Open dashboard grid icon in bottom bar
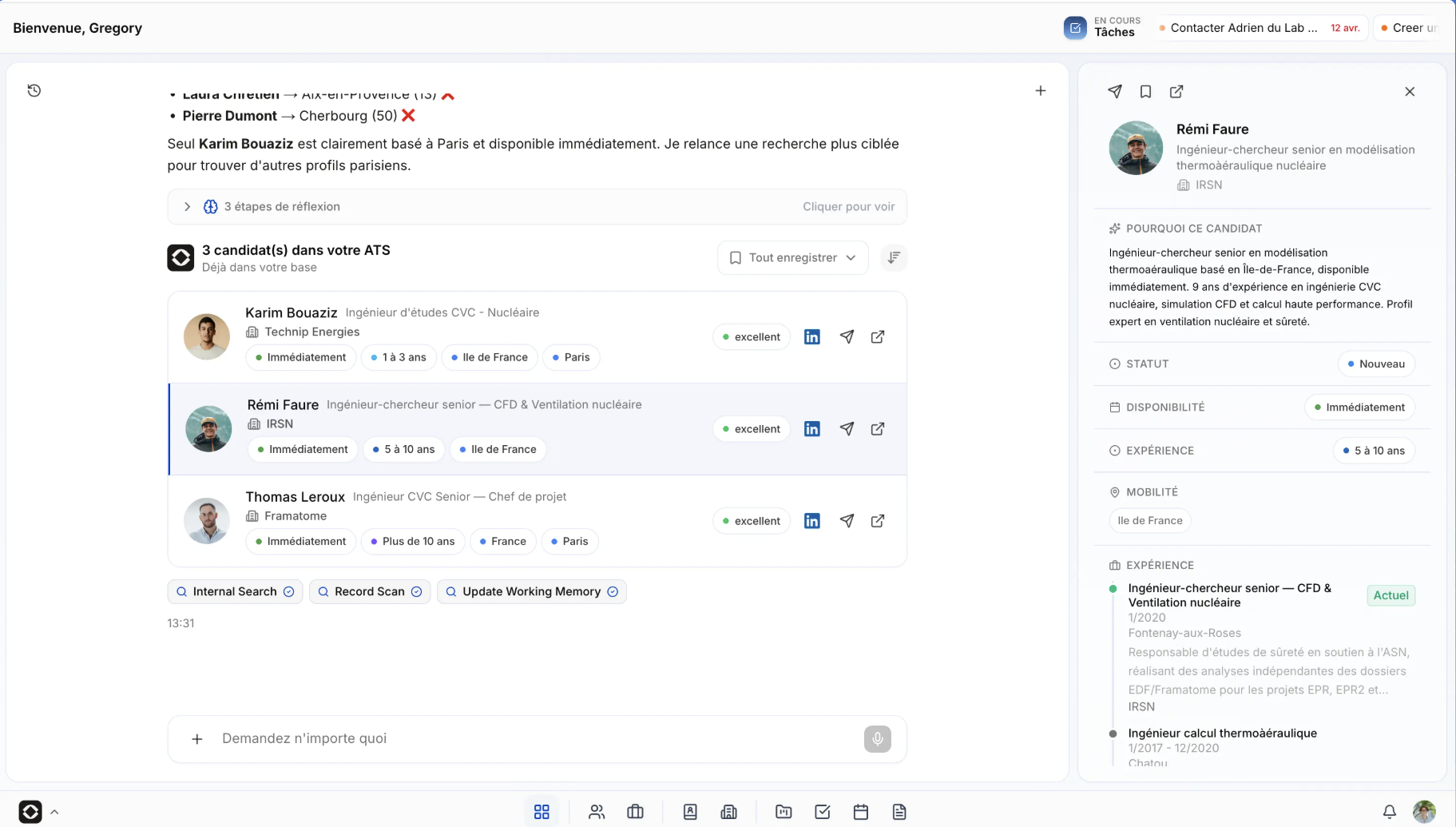The image size is (1456, 827). tap(542, 812)
